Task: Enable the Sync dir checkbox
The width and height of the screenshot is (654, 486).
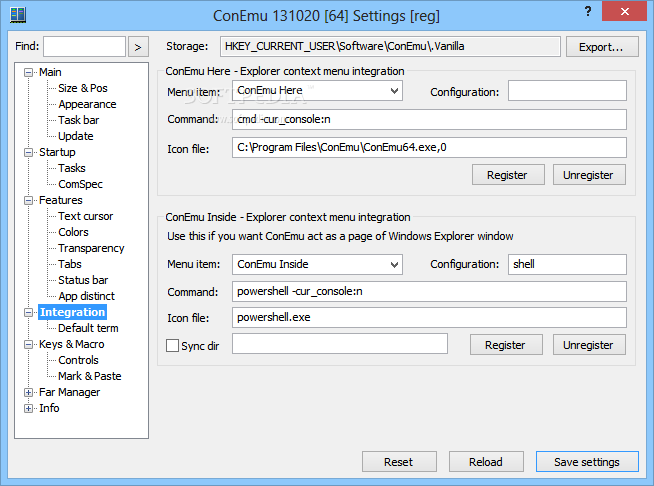Action: (x=172, y=345)
